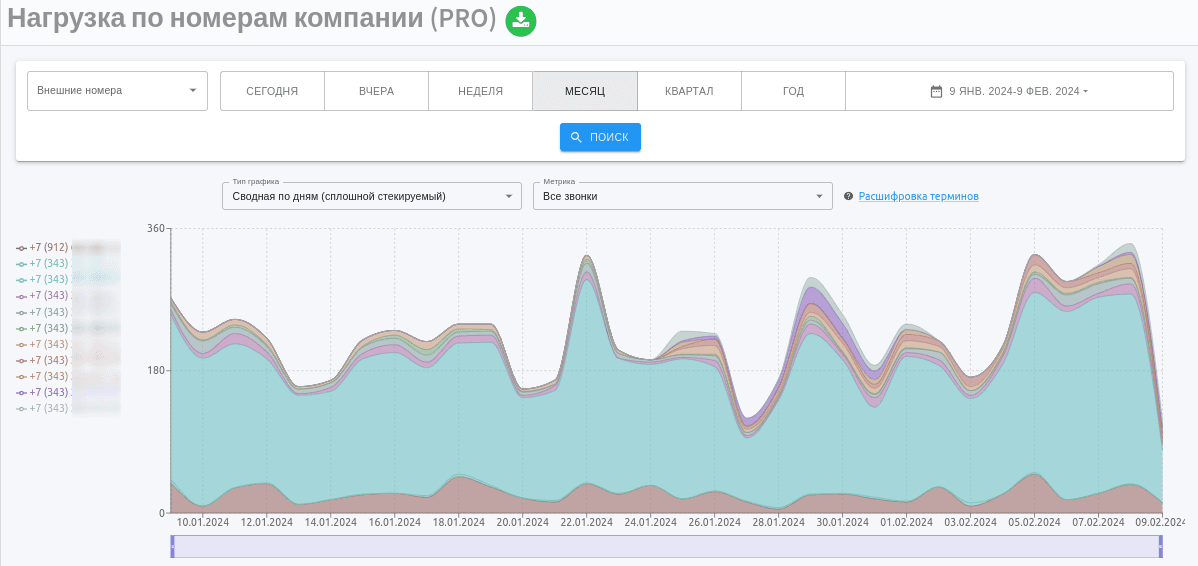This screenshot has height=566, width=1198.
Task: Click the question mark help icon
Action: click(848, 196)
